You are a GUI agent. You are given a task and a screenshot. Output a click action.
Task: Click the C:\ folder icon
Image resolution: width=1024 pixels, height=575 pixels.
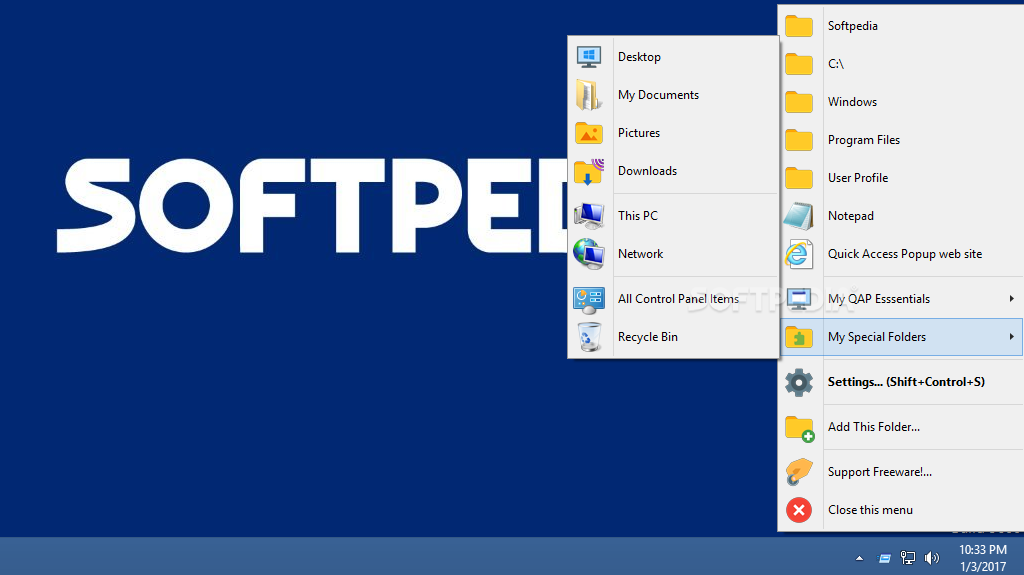(799, 64)
